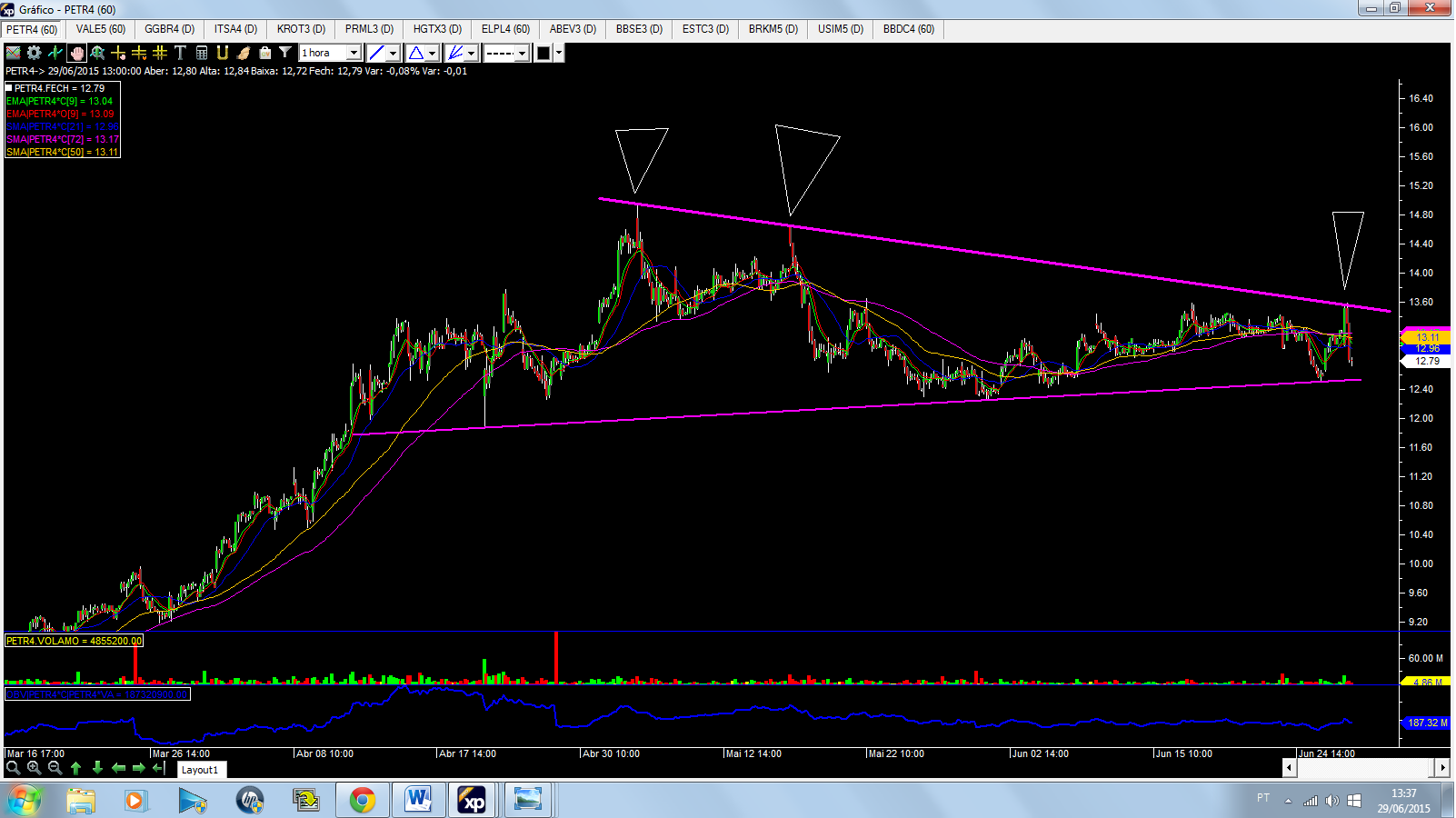Zoom out with the minus magnifier
The image size is (1456, 818).
[x=55, y=768]
